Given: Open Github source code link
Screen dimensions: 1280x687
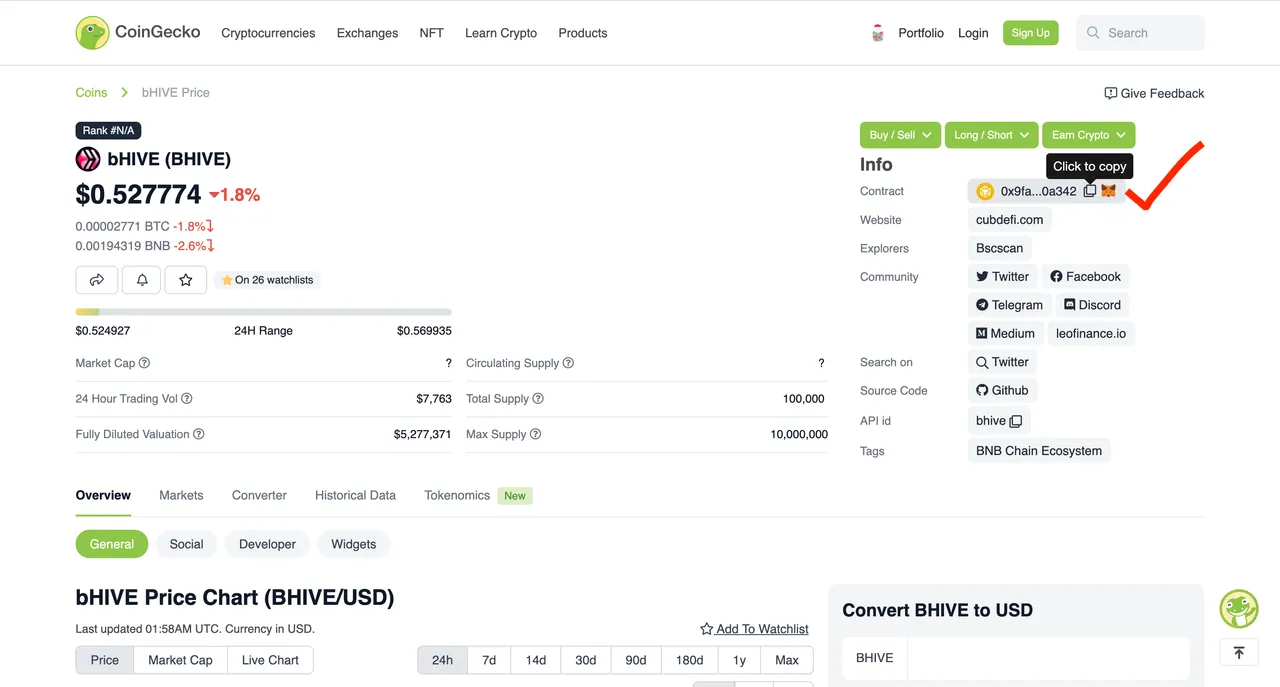Looking at the screenshot, I should 1002,391.
